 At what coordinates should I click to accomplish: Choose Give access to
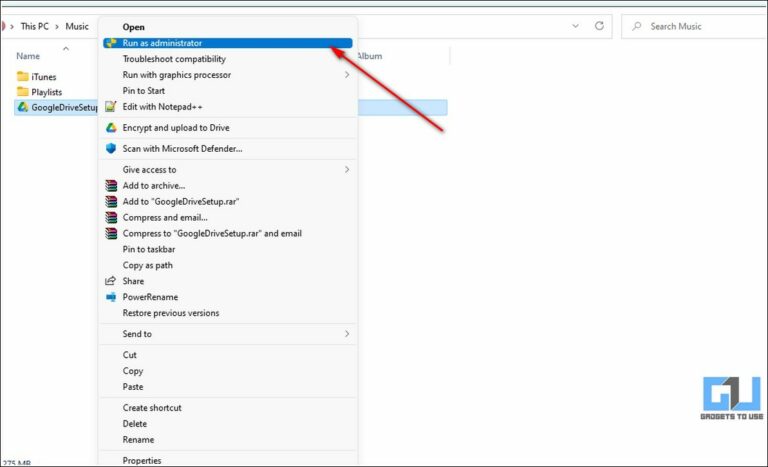coord(228,170)
